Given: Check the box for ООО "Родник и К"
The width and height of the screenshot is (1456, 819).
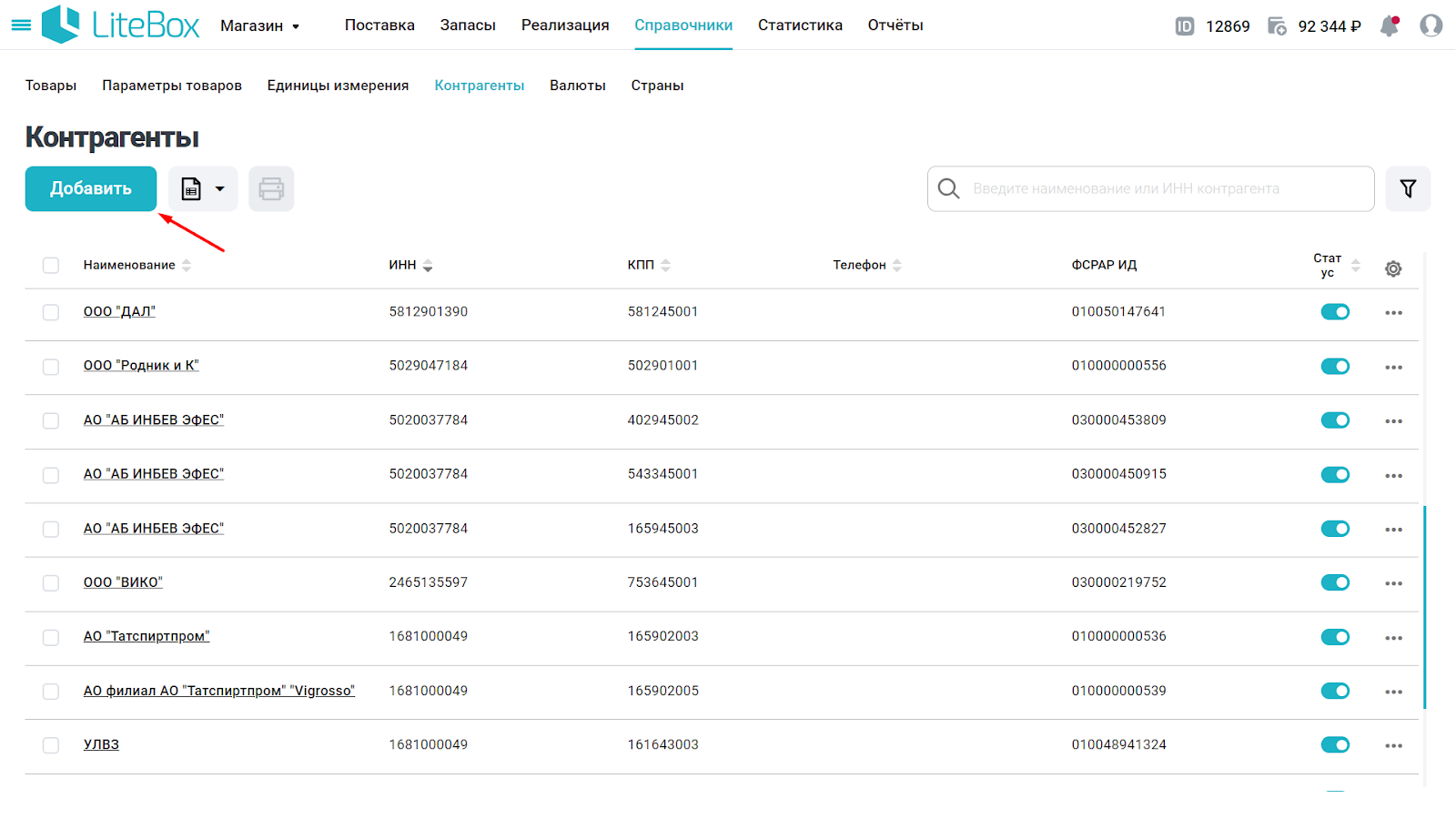Looking at the screenshot, I should [51, 367].
